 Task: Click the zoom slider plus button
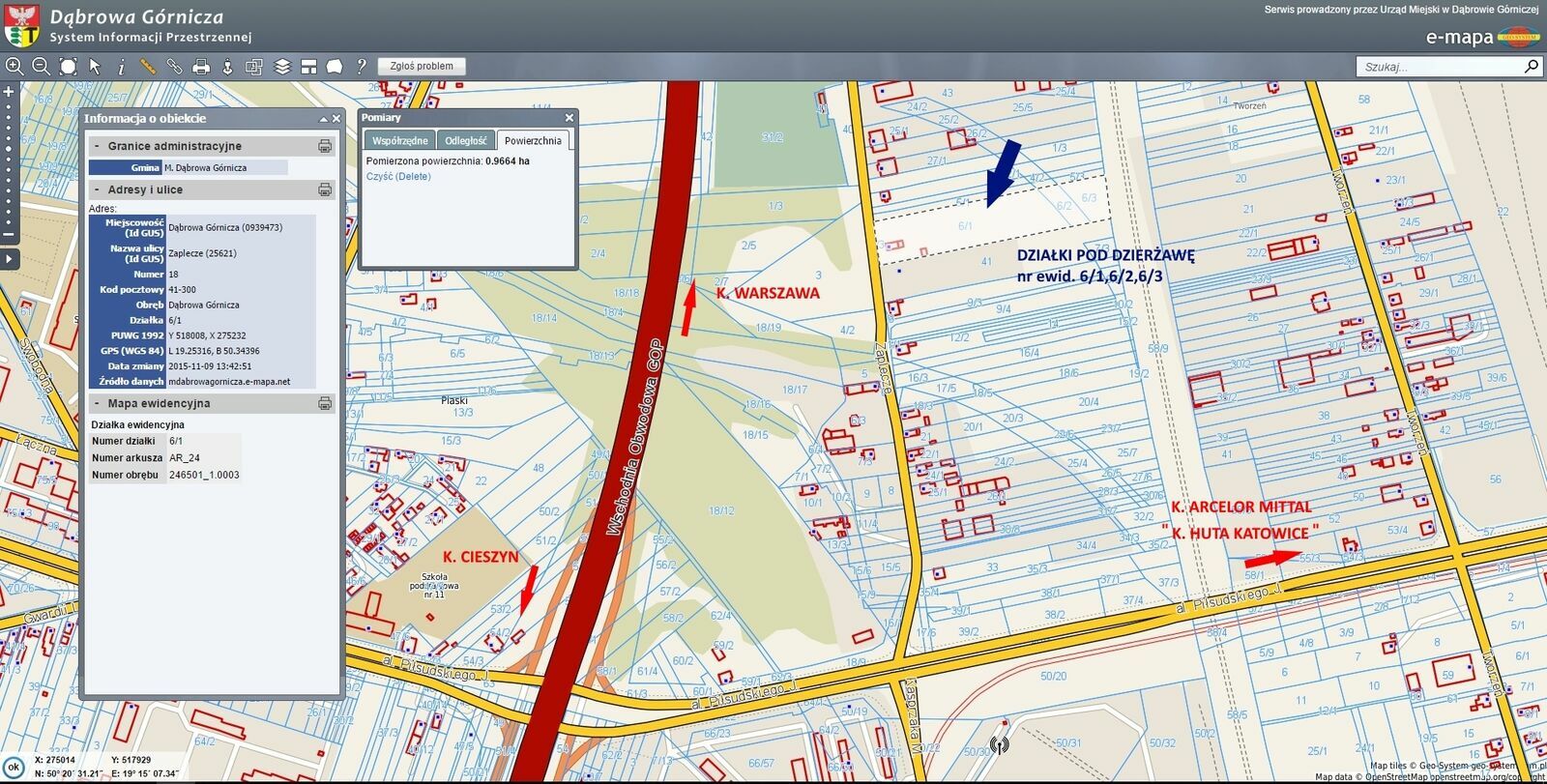9,92
